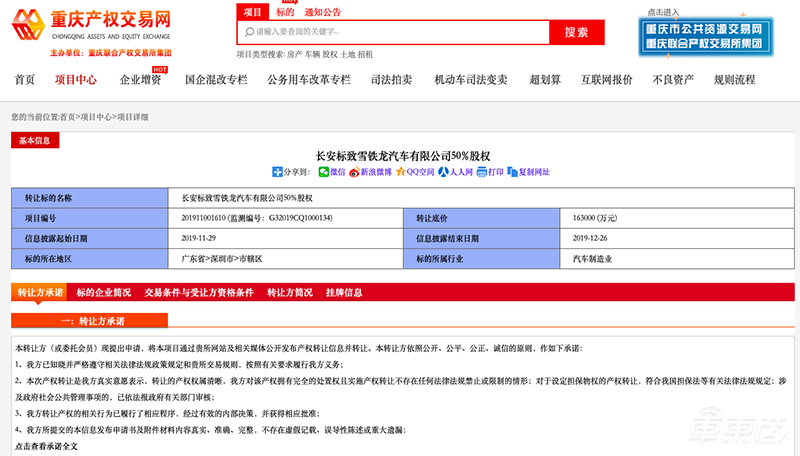Click the 打印 printer icon

(482, 172)
